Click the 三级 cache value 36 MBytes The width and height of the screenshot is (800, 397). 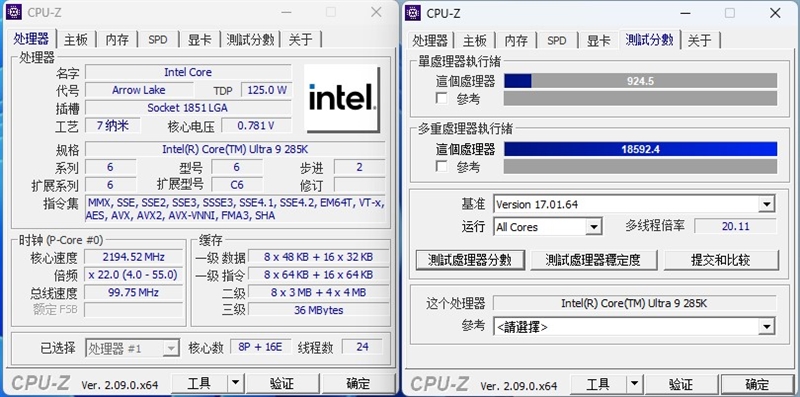point(318,310)
